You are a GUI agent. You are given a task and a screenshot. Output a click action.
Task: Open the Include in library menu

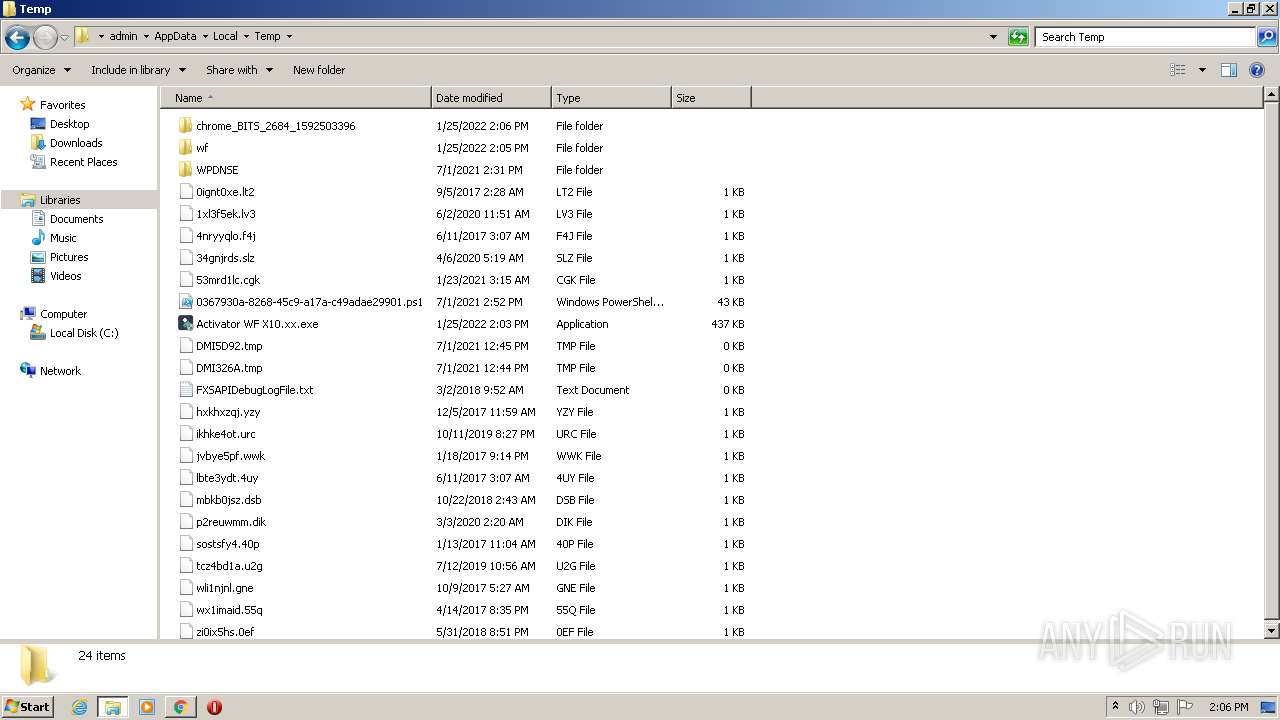click(138, 70)
